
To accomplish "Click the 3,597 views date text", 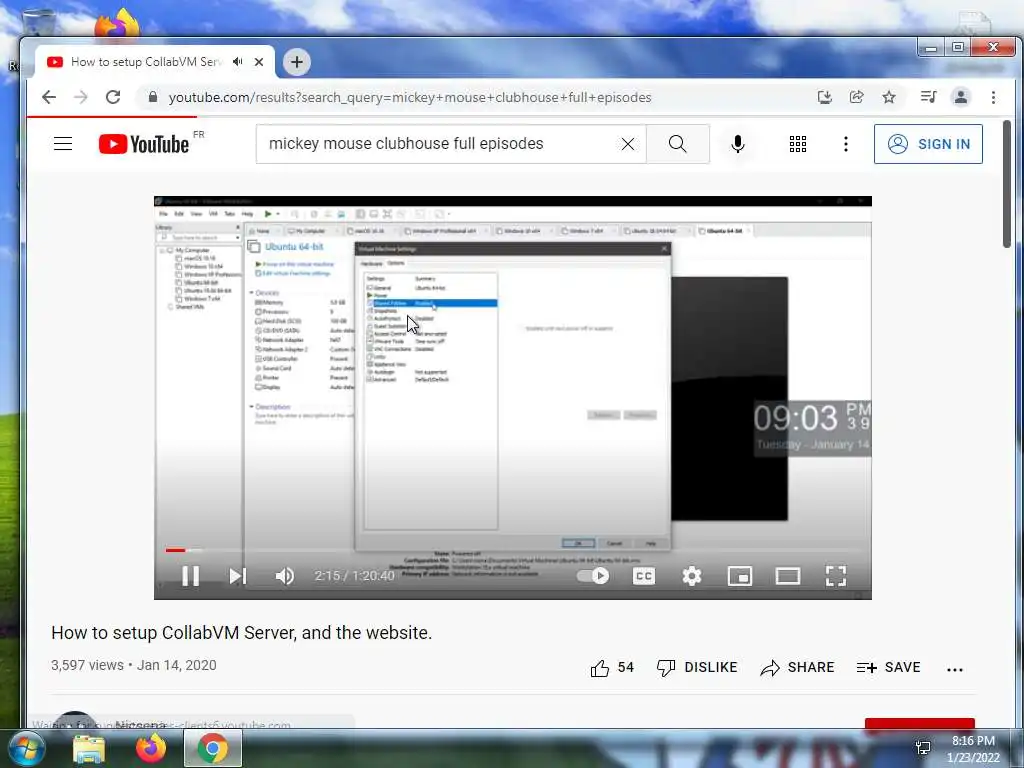I will point(134,665).
